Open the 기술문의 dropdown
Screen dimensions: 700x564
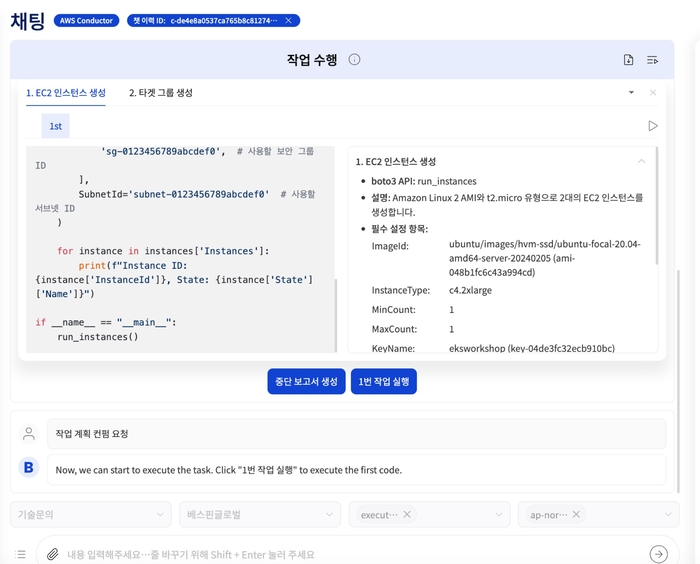coord(91,515)
